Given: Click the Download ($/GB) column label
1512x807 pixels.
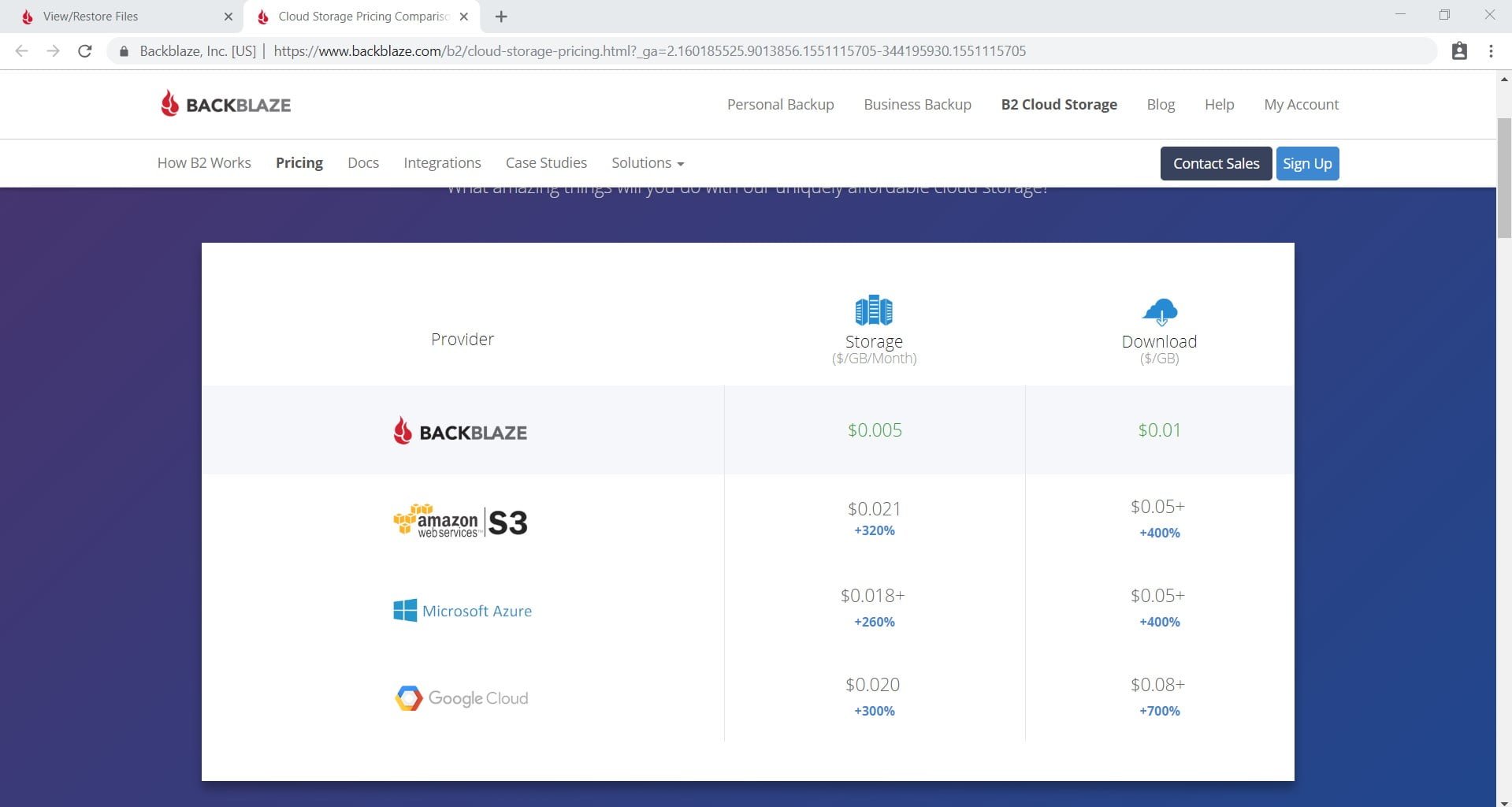Looking at the screenshot, I should coord(1159,349).
